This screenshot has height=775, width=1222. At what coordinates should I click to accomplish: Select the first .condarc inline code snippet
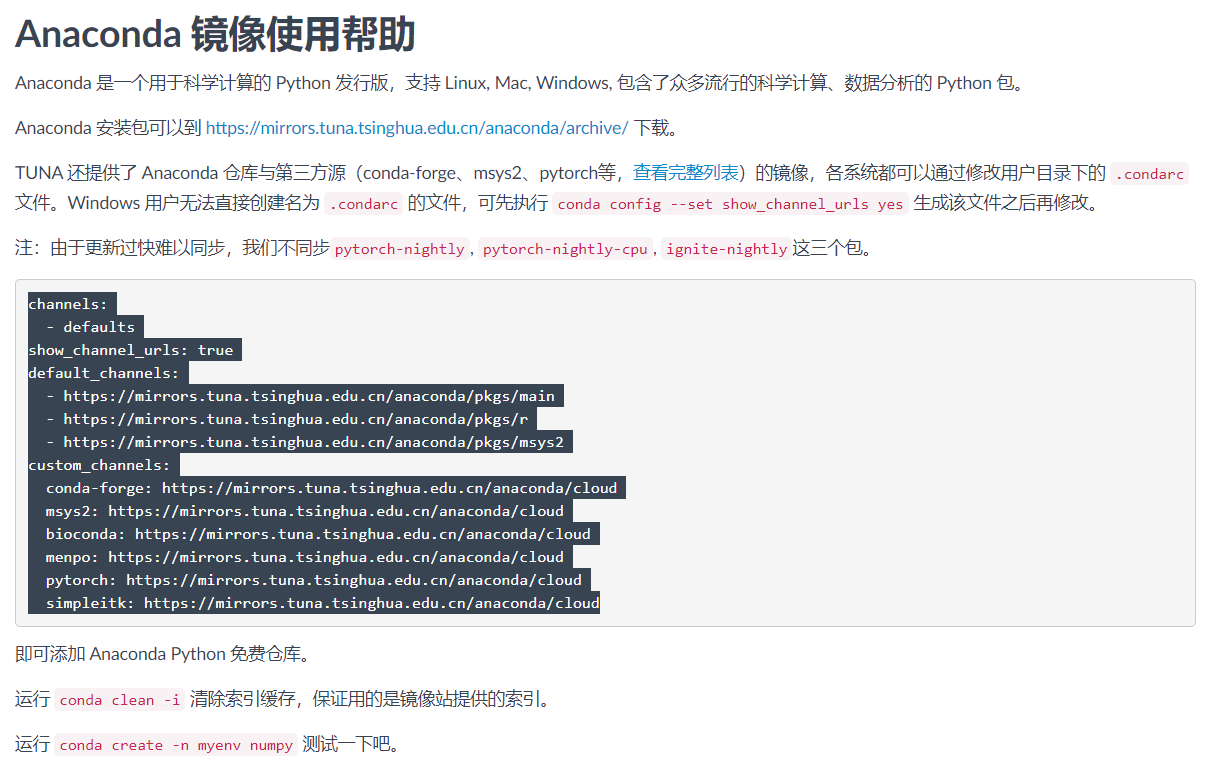click(1148, 173)
